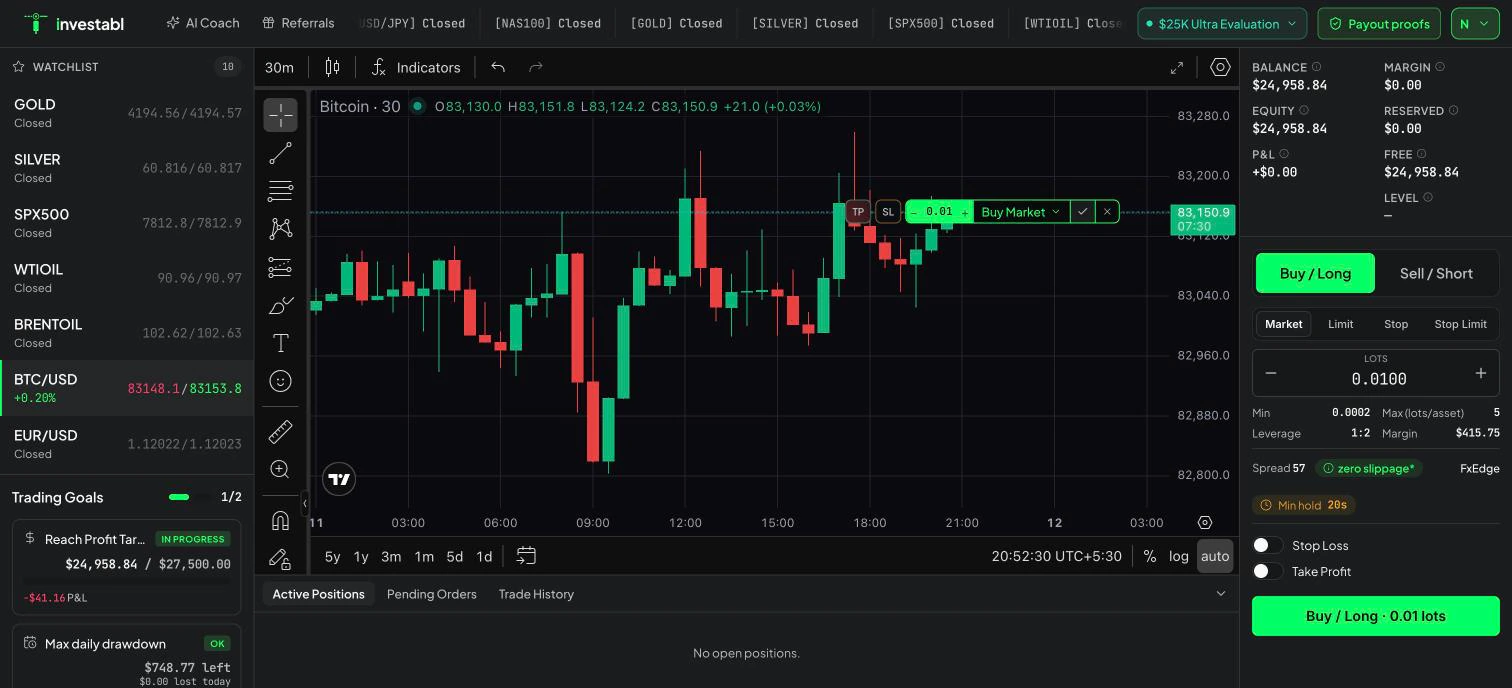Select the crosshair cursor tool
This screenshot has height=688, width=1512.
(x=280, y=115)
